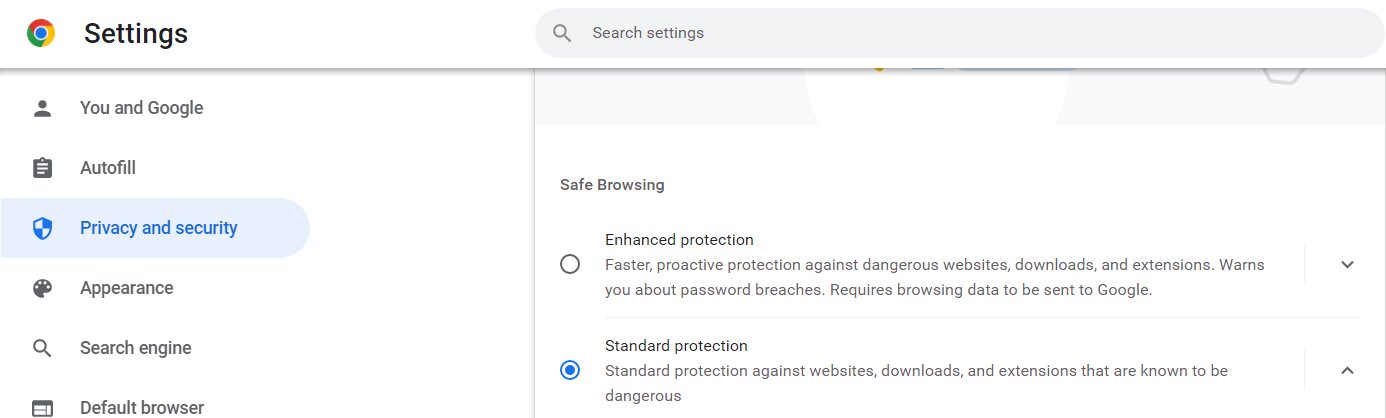Open the You and Google section

(141, 108)
